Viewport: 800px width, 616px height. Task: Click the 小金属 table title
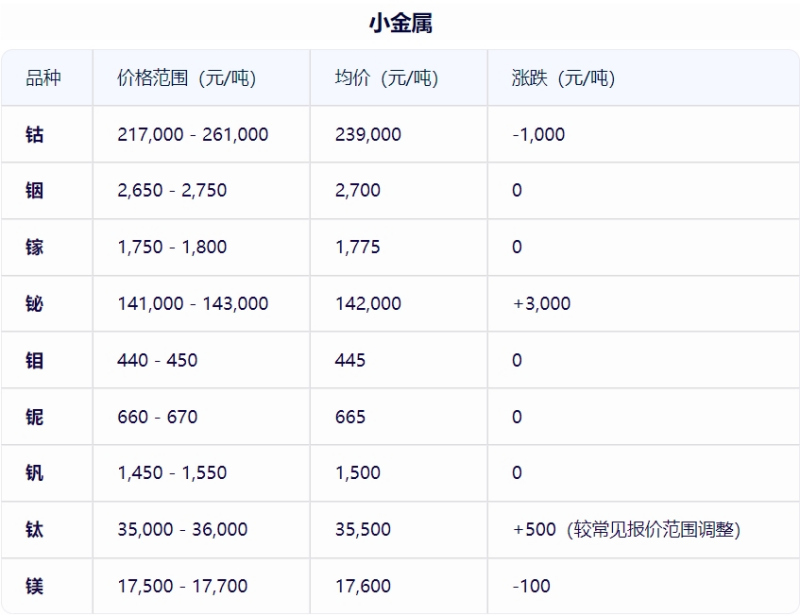tap(400, 23)
